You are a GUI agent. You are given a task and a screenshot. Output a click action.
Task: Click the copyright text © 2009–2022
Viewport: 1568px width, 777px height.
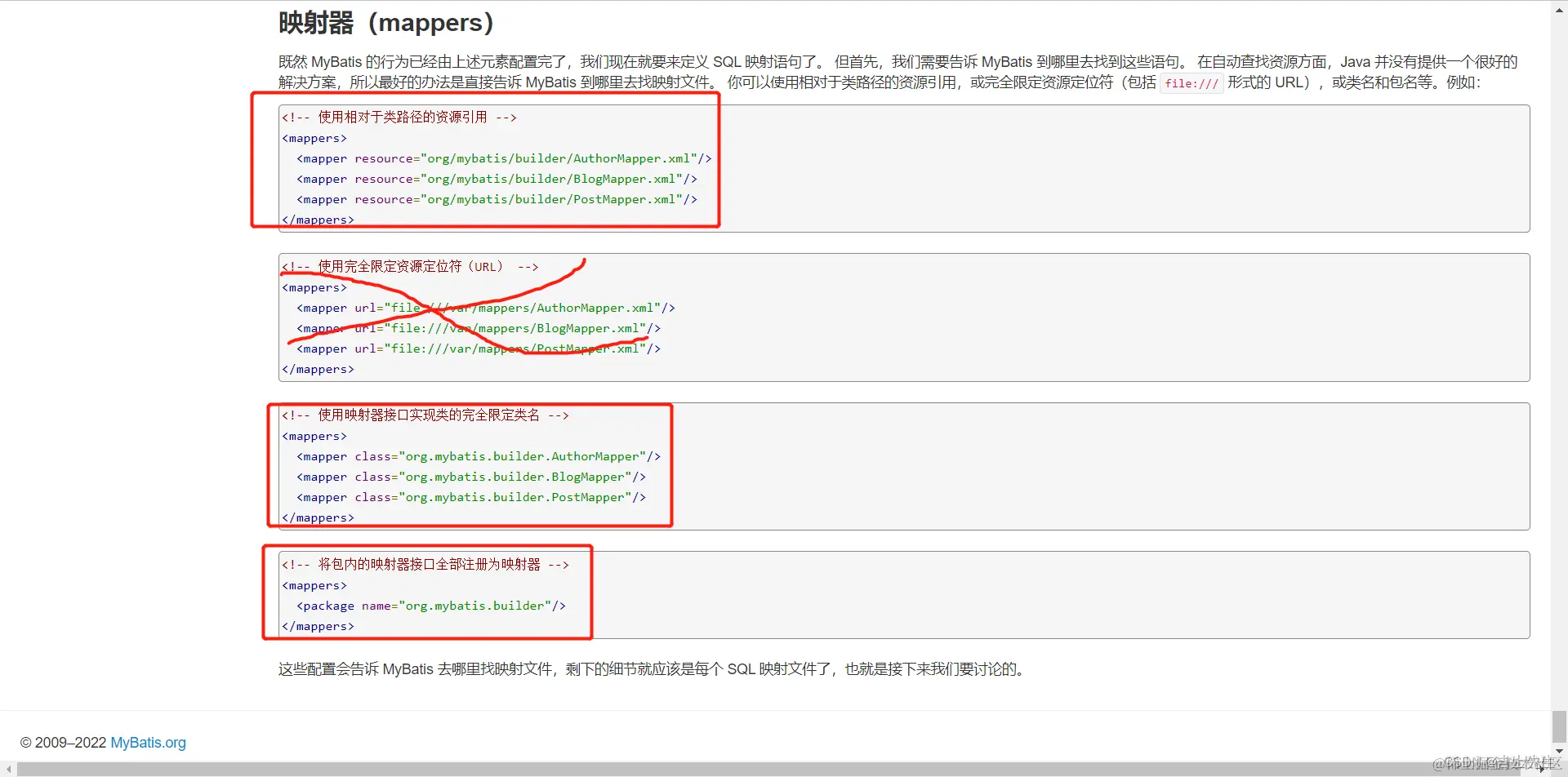click(x=64, y=743)
